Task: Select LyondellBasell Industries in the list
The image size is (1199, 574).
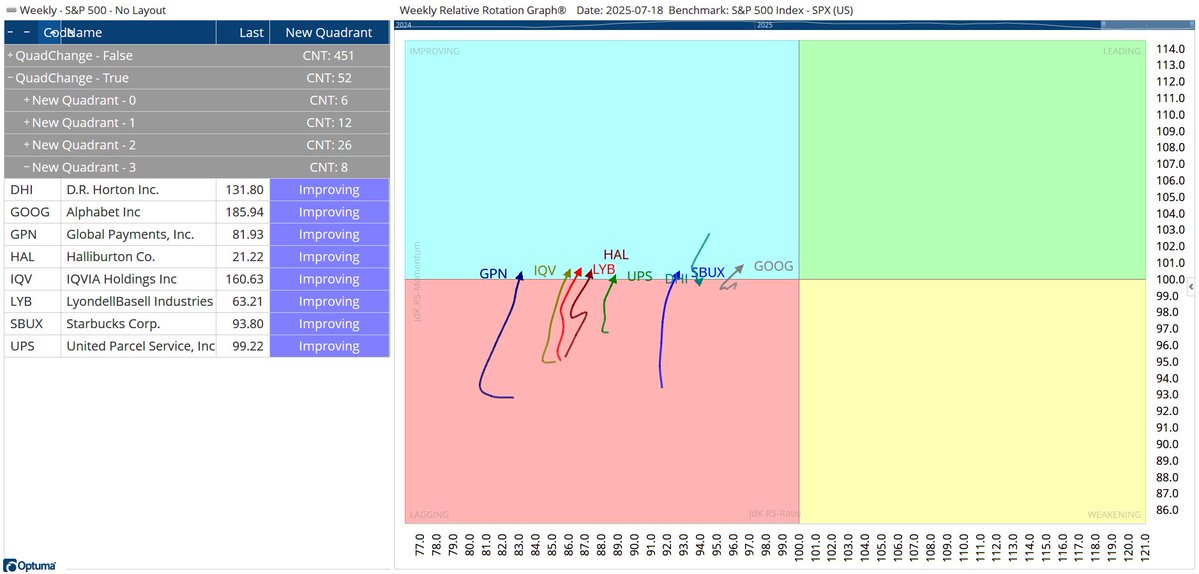Action: point(139,301)
